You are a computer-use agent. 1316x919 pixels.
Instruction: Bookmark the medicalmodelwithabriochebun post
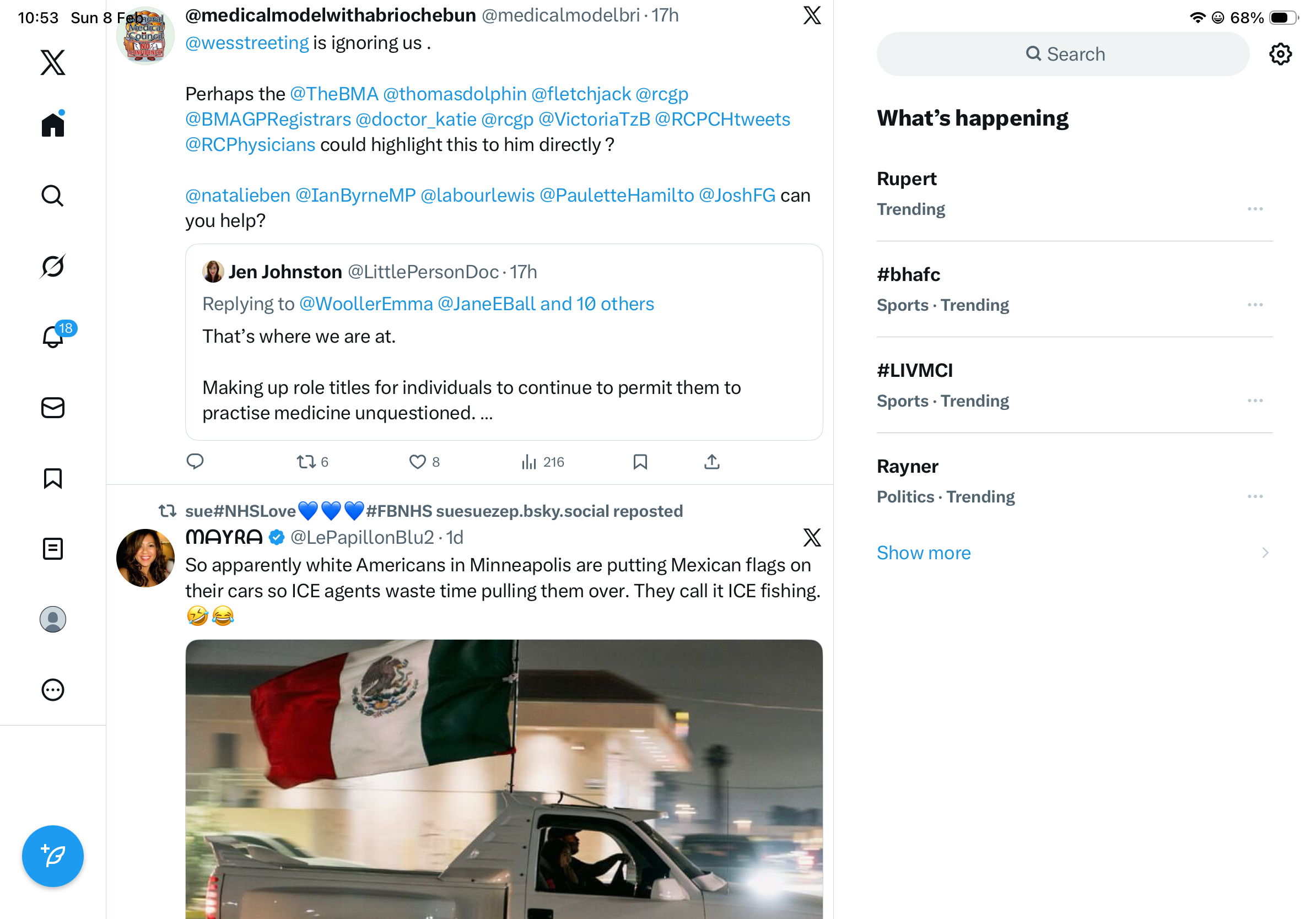tap(640, 462)
